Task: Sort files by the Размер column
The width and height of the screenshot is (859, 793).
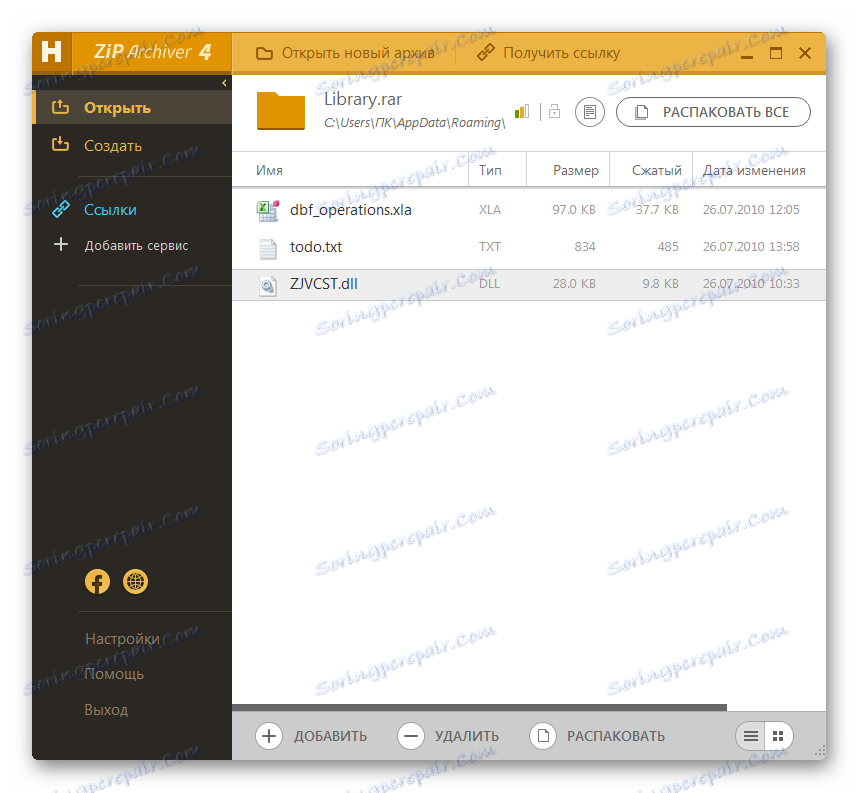Action: click(x=568, y=170)
